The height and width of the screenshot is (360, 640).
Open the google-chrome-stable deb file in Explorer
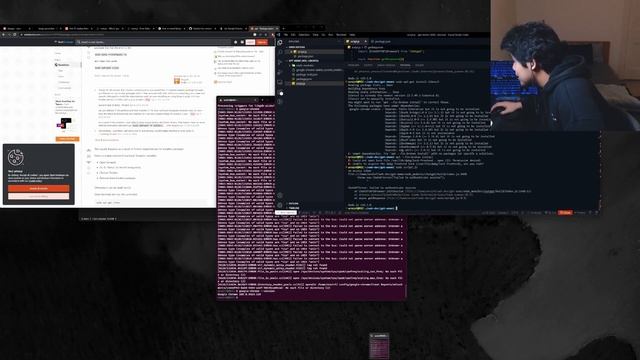(x=319, y=70)
